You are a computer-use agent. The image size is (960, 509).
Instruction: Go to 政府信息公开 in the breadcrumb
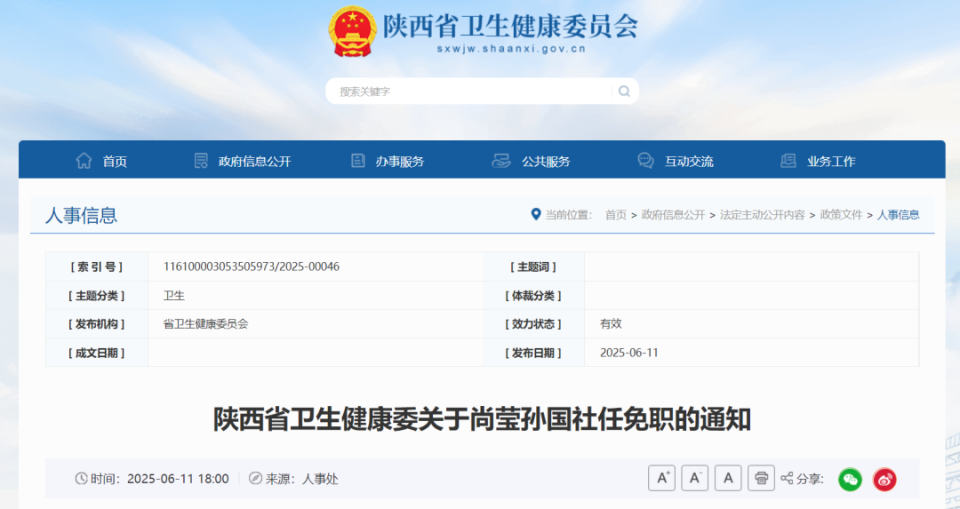pyautogui.click(x=673, y=214)
